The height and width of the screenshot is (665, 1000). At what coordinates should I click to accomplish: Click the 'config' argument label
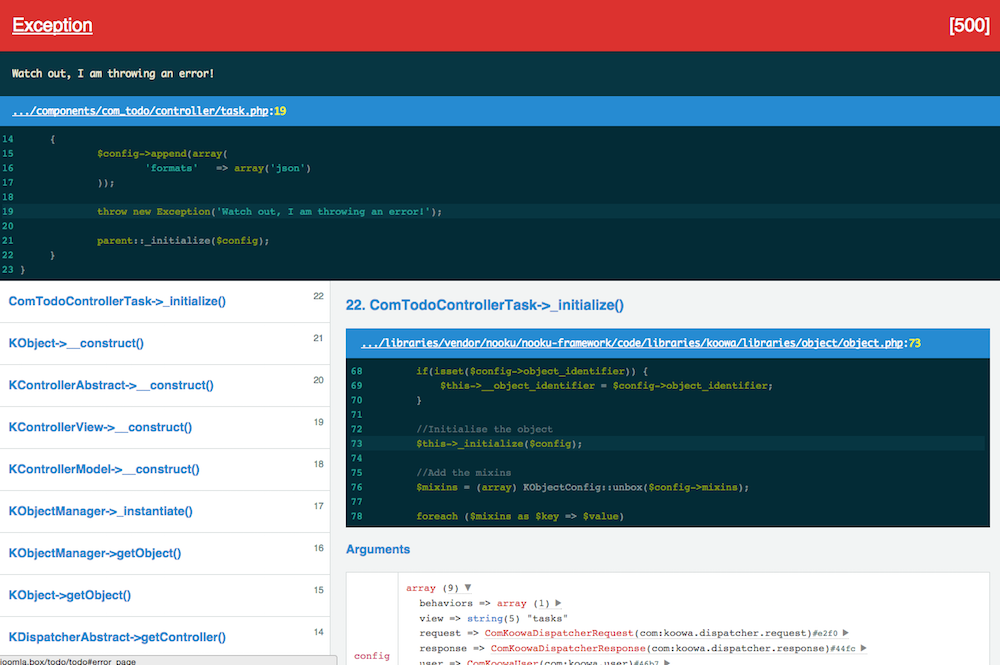(x=372, y=656)
